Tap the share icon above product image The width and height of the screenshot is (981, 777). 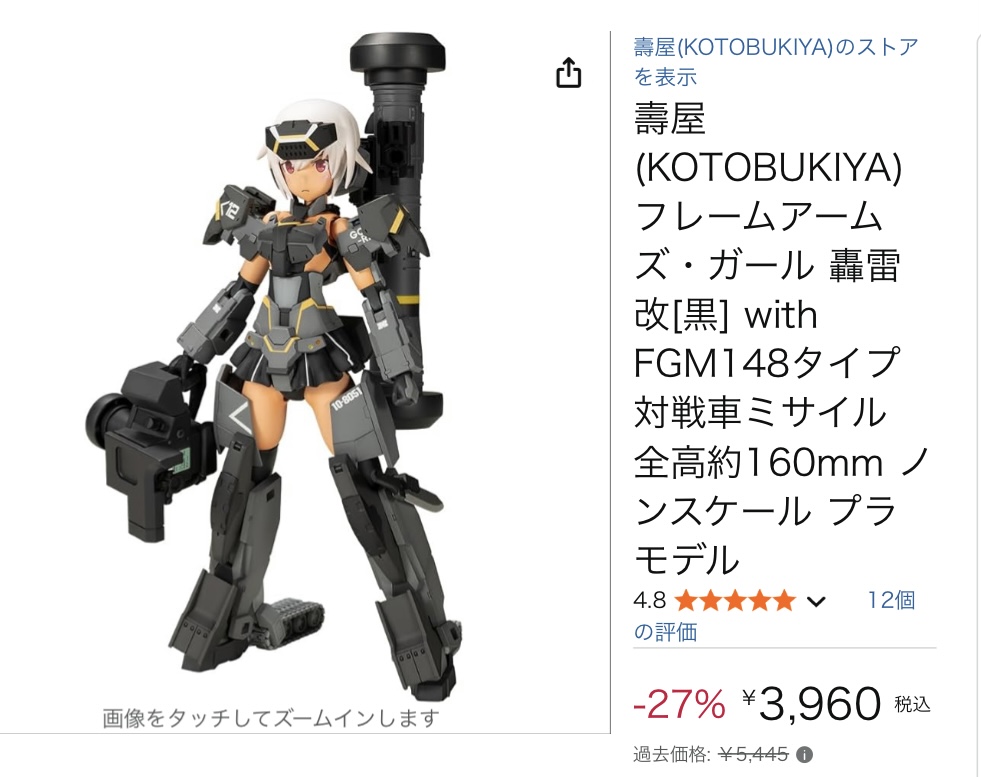pos(569,72)
